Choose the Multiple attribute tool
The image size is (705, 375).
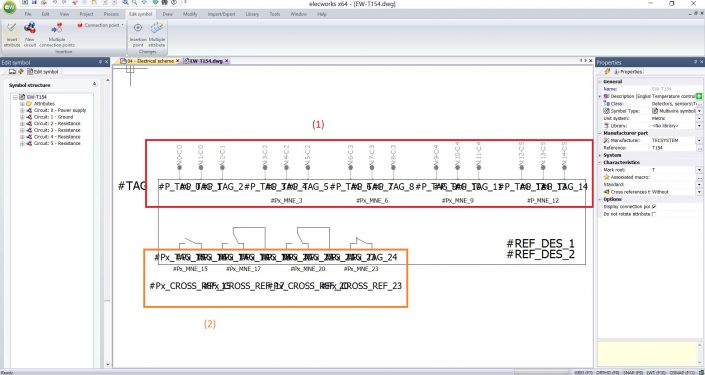pyautogui.click(x=157, y=34)
